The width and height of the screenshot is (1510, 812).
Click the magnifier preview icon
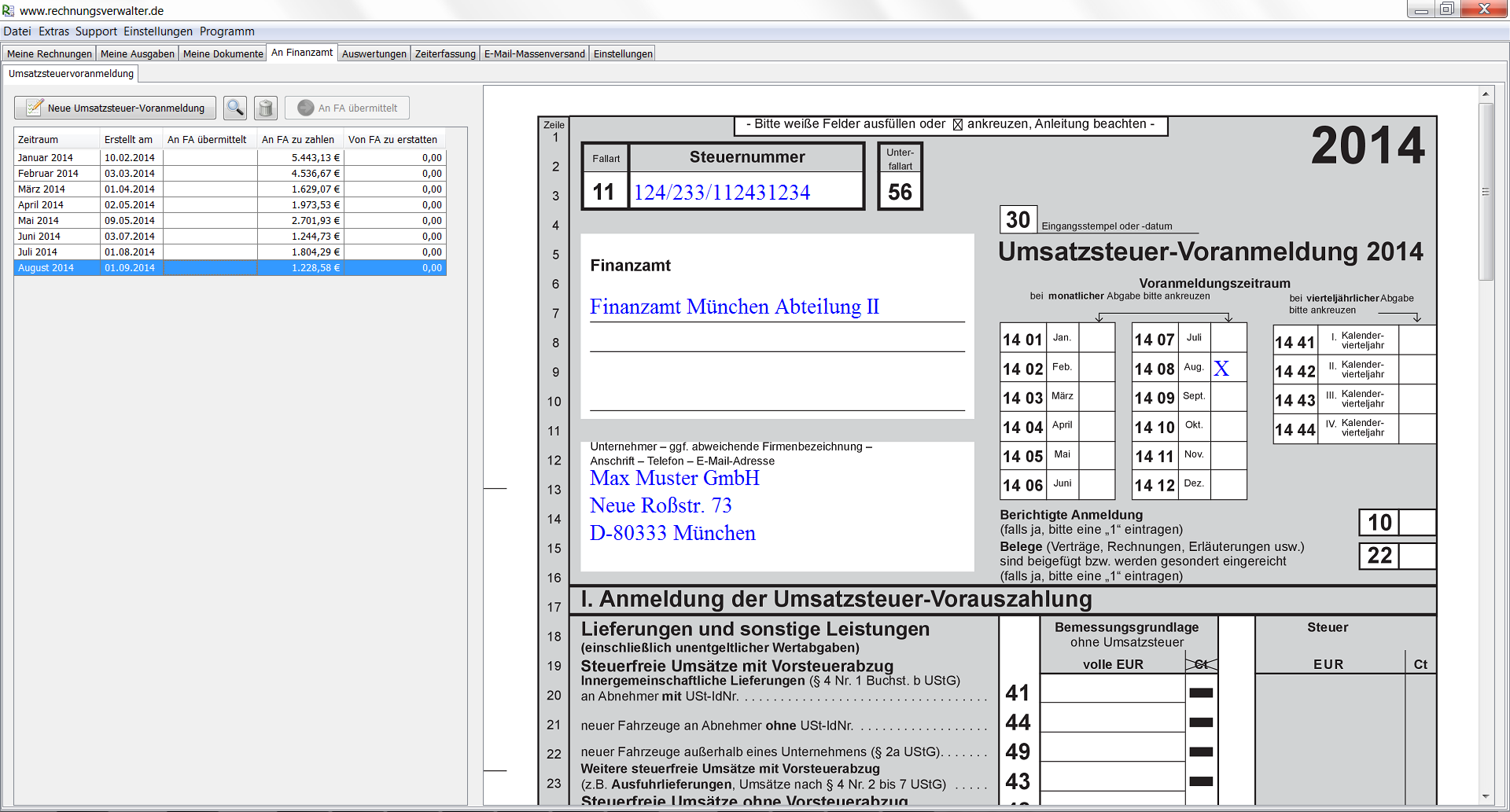pos(234,108)
